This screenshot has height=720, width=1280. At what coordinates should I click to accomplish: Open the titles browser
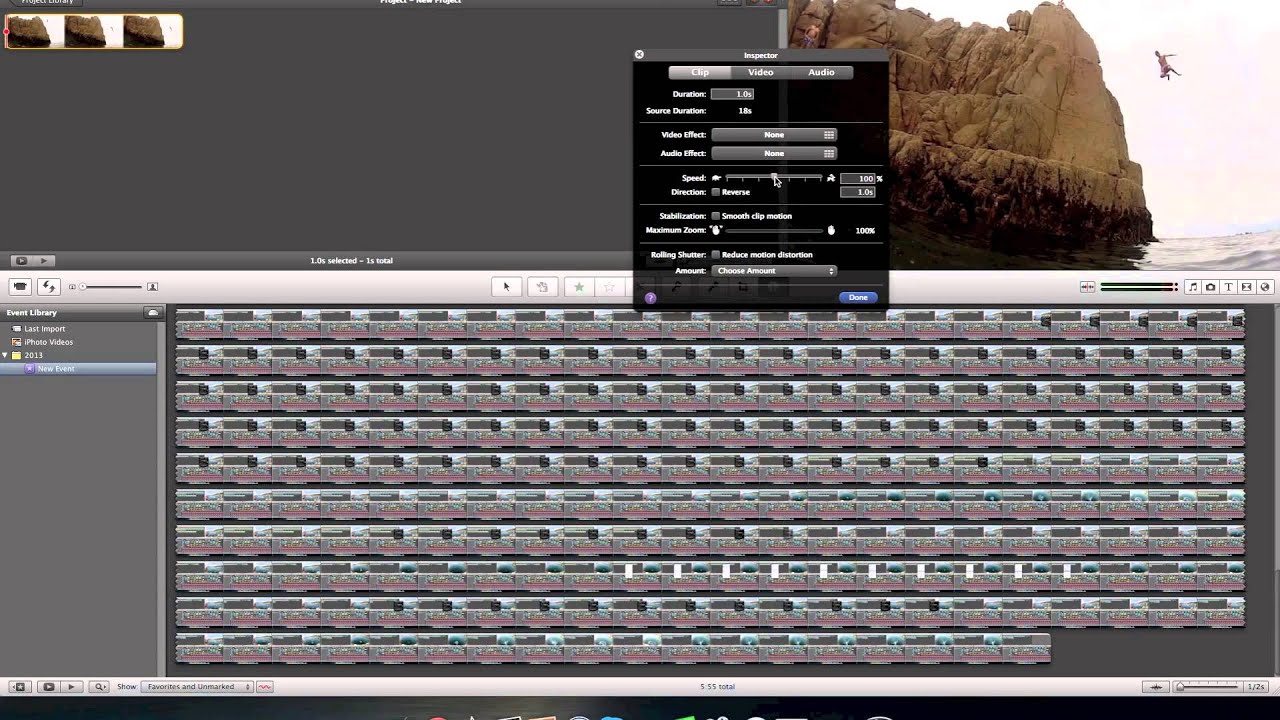1228,287
